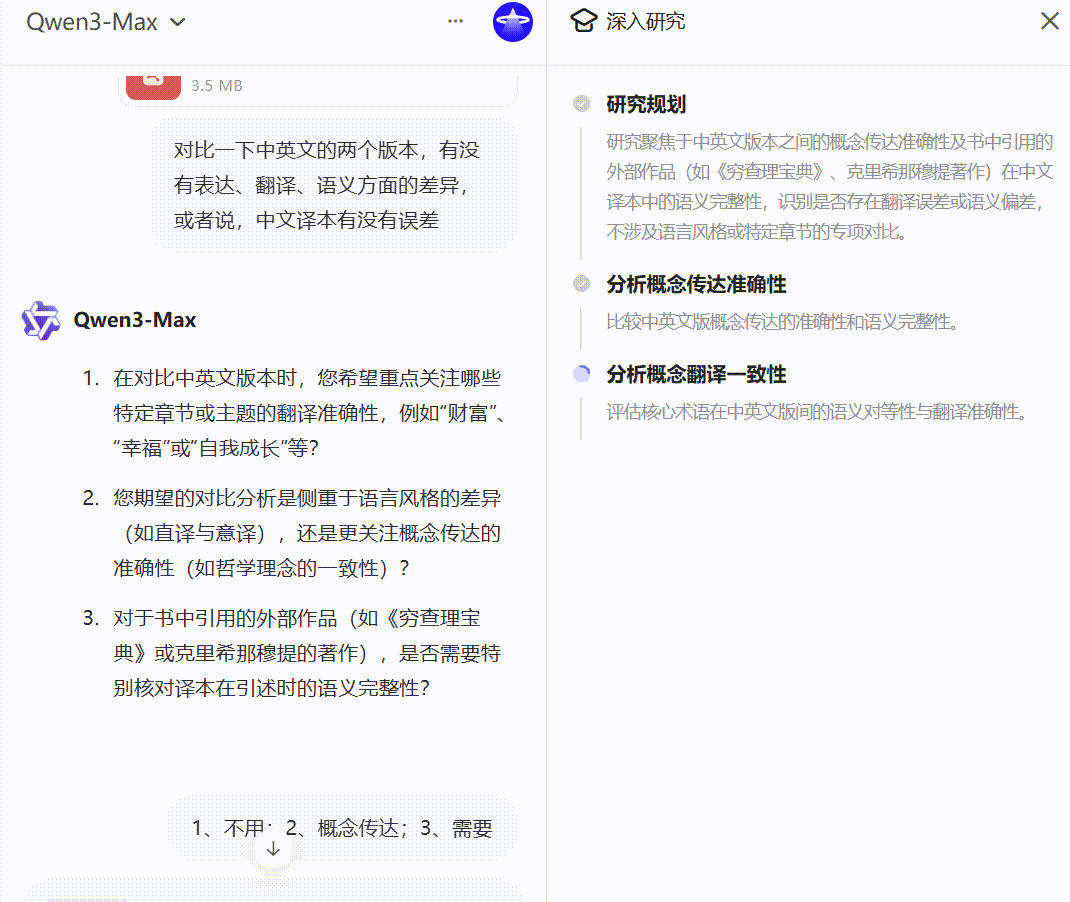Open the model switcher chevron next to Qwen3-Max
The width and height of the screenshot is (1070, 902).
point(176,21)
